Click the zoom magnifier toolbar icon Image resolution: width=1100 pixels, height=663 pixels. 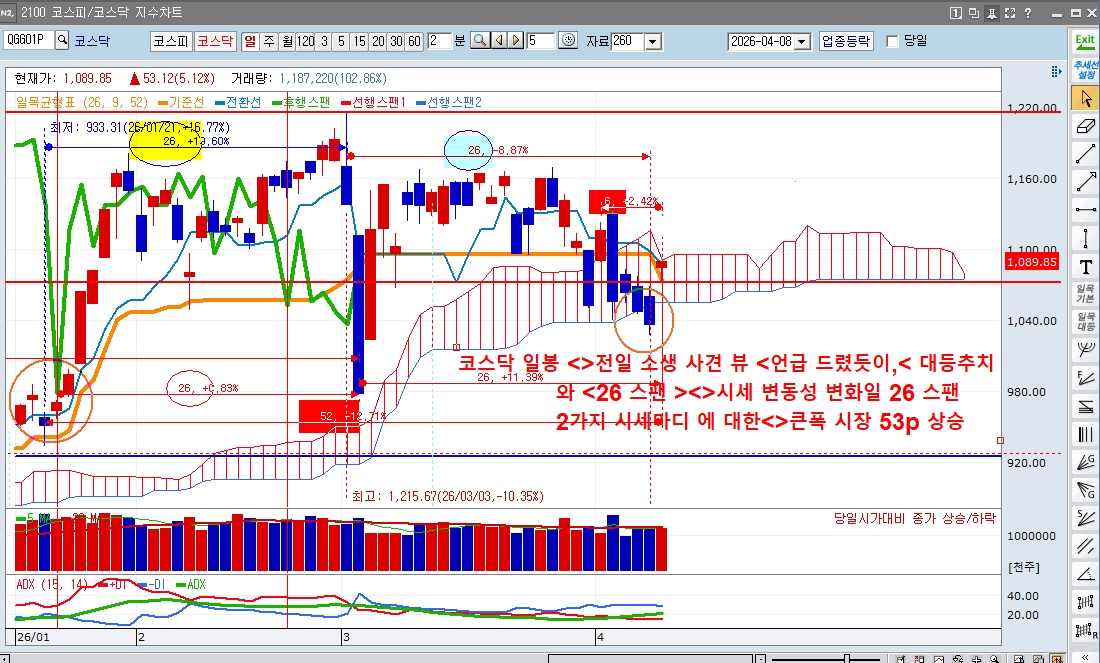480,41
